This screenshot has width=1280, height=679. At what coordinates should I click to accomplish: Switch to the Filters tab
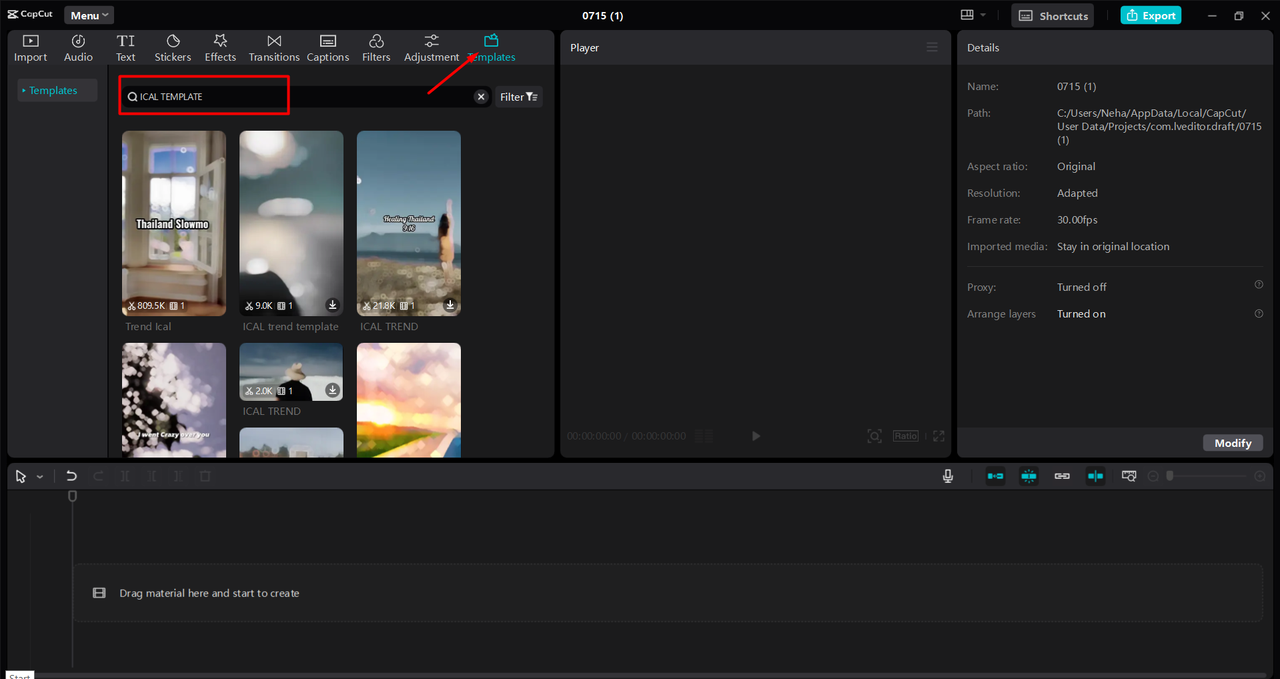tap(376, 48)
